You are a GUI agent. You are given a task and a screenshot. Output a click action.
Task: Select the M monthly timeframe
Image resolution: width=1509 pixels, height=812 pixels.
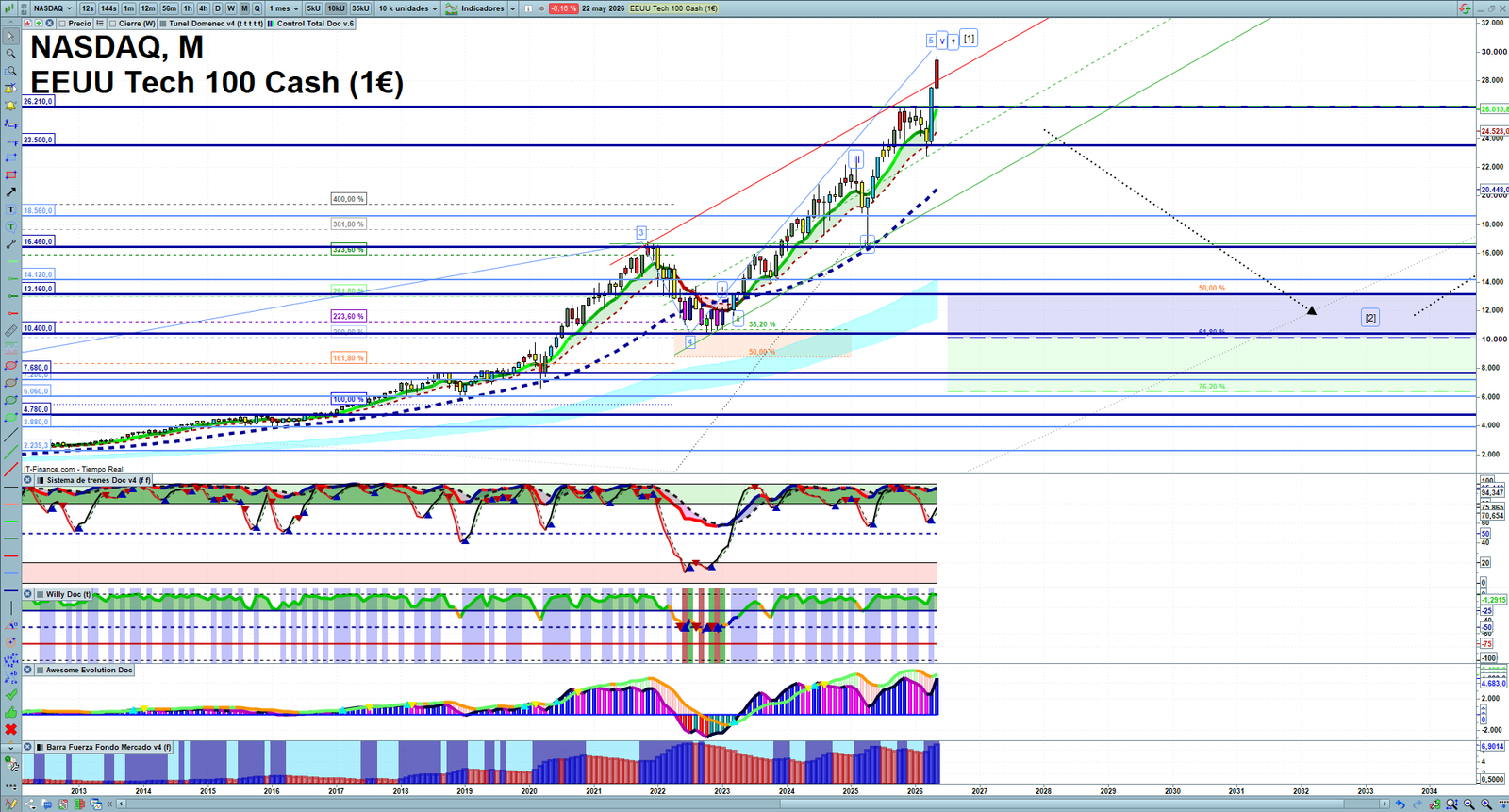tap(244, 8)
